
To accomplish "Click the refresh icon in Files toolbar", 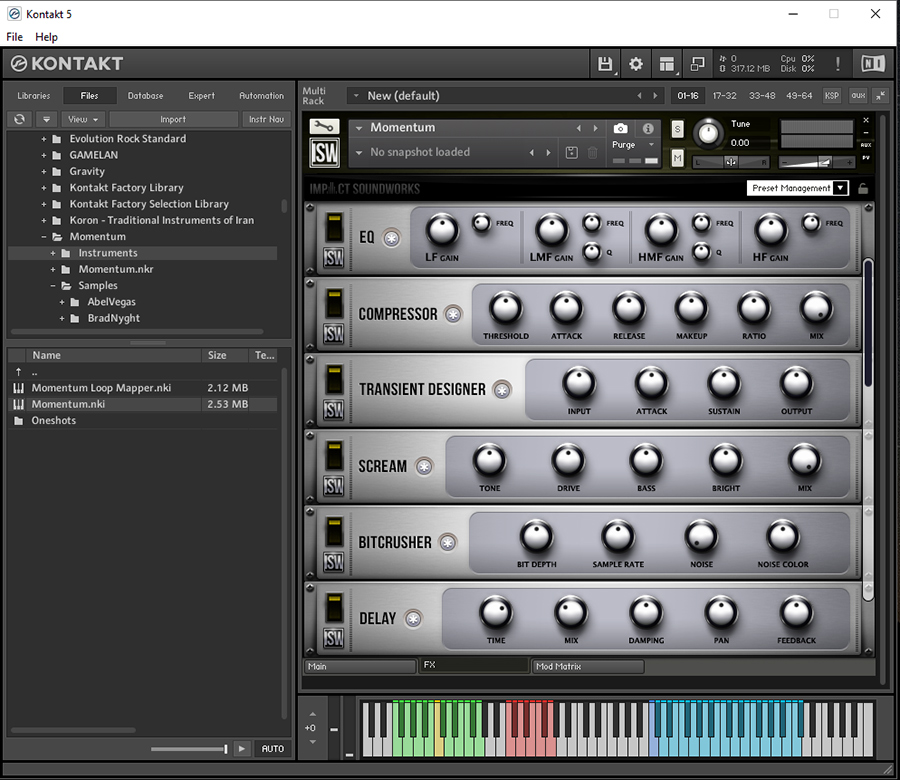I will 20,119.
